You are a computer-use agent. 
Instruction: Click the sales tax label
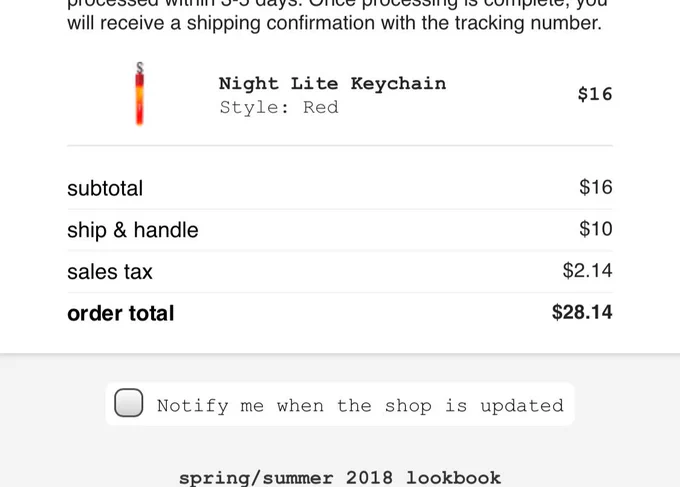click(110, 272)
